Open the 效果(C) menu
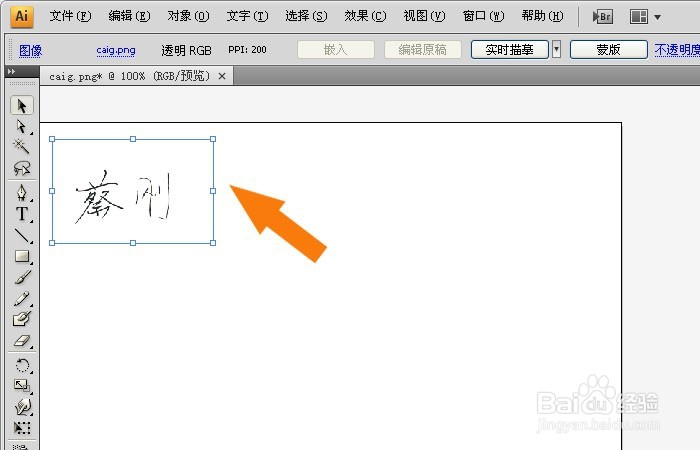This screenshot has width=700, height=450. pos(365,17)
